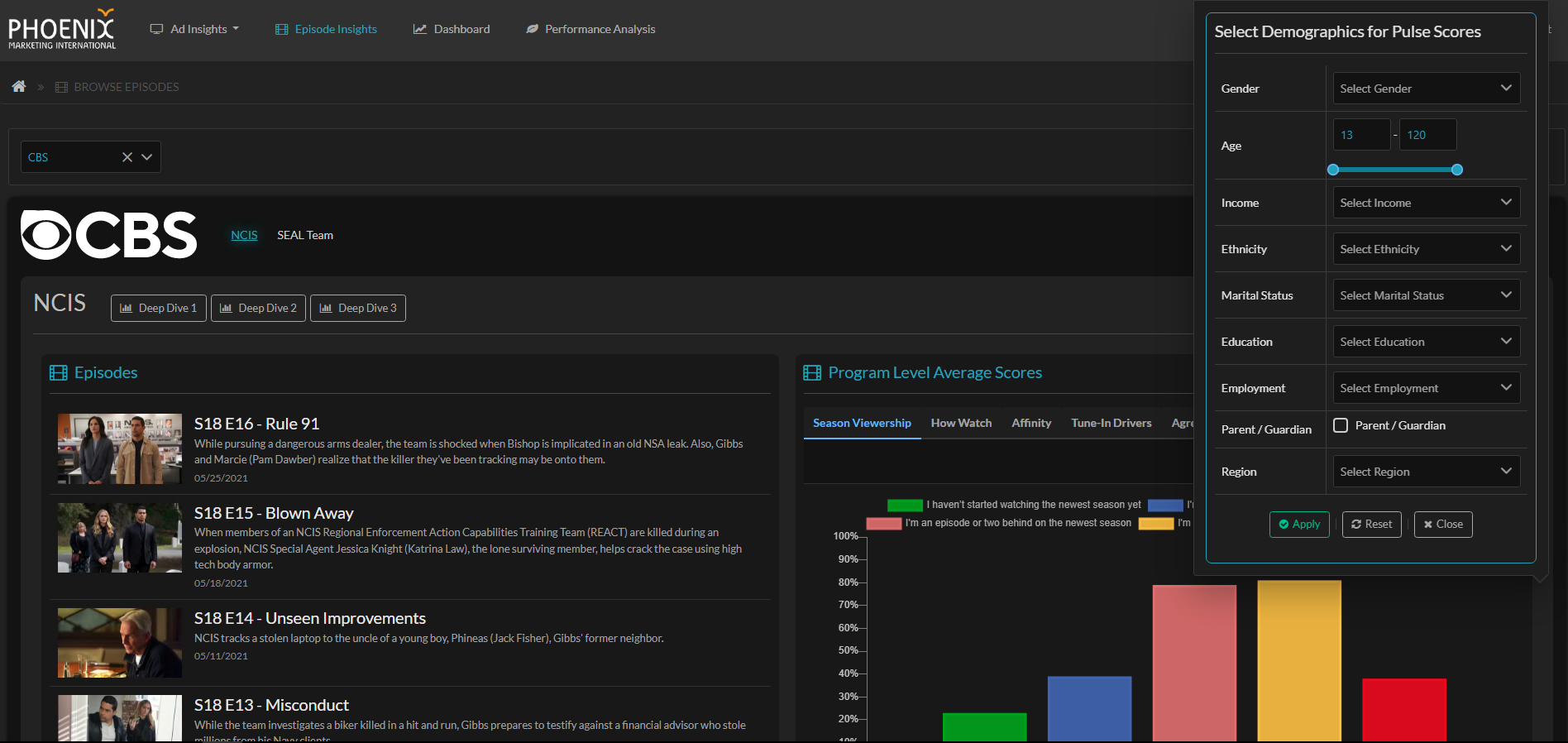Expand the Select Marital Status dropdown
The height and width of the screenshot is (743, 1568).
[1427, 295]
